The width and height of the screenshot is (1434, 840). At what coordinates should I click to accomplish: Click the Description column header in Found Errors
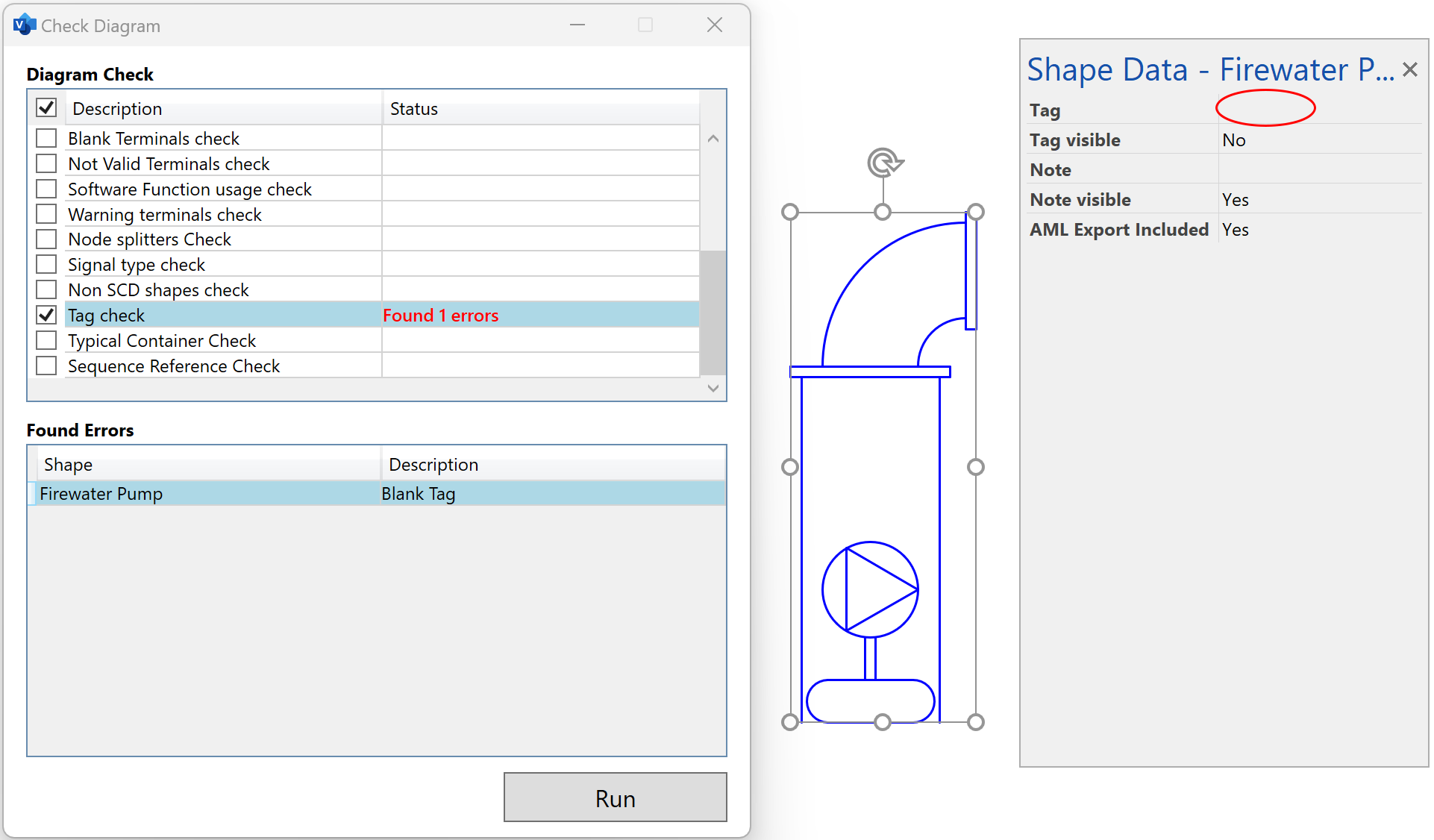tap(553, 464)
